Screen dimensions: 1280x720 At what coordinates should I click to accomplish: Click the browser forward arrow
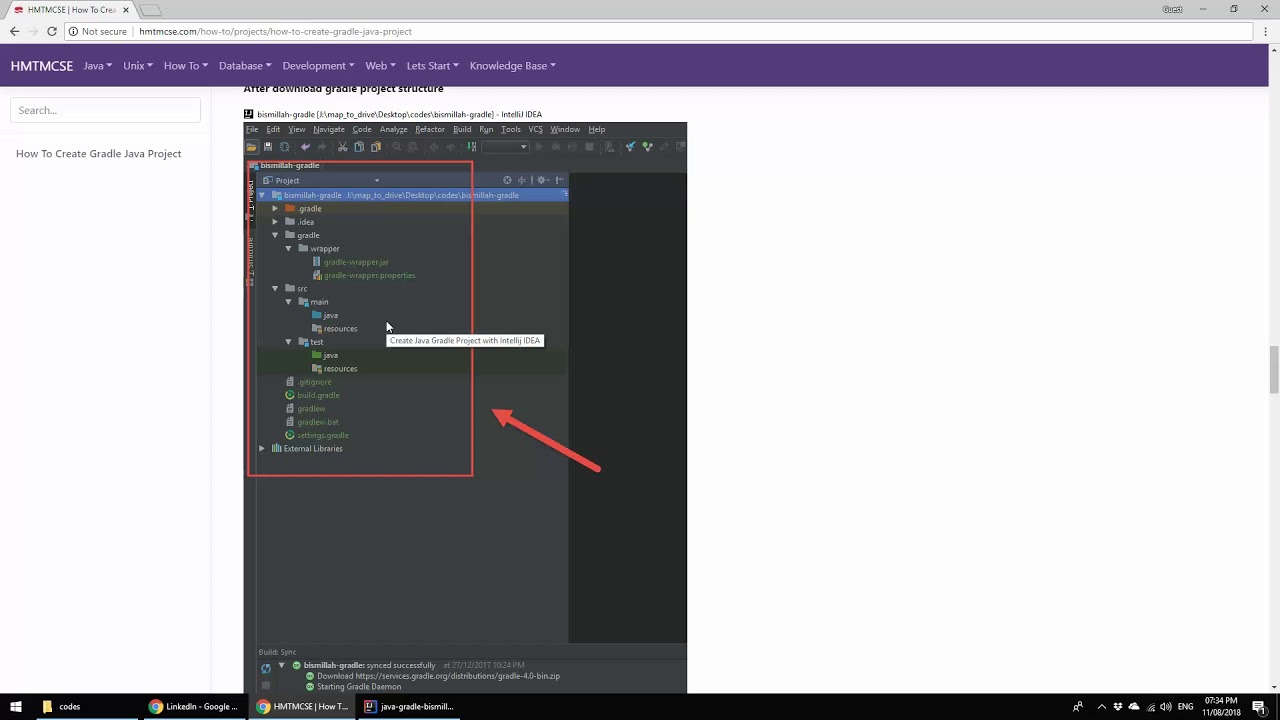[33, 31]
